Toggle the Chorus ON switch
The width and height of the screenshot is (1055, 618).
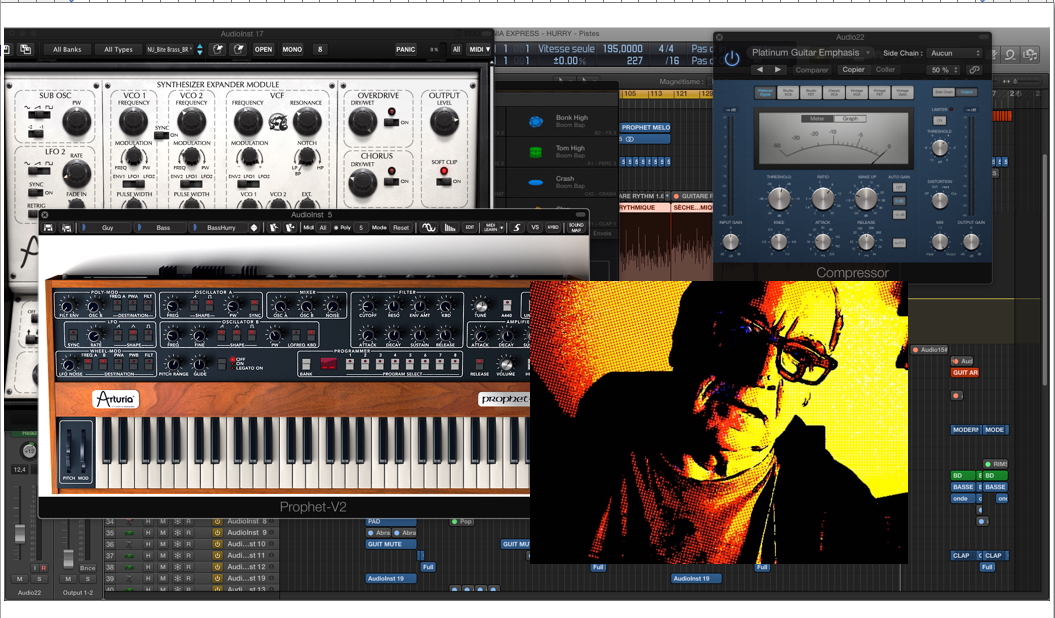coord(391,181)
